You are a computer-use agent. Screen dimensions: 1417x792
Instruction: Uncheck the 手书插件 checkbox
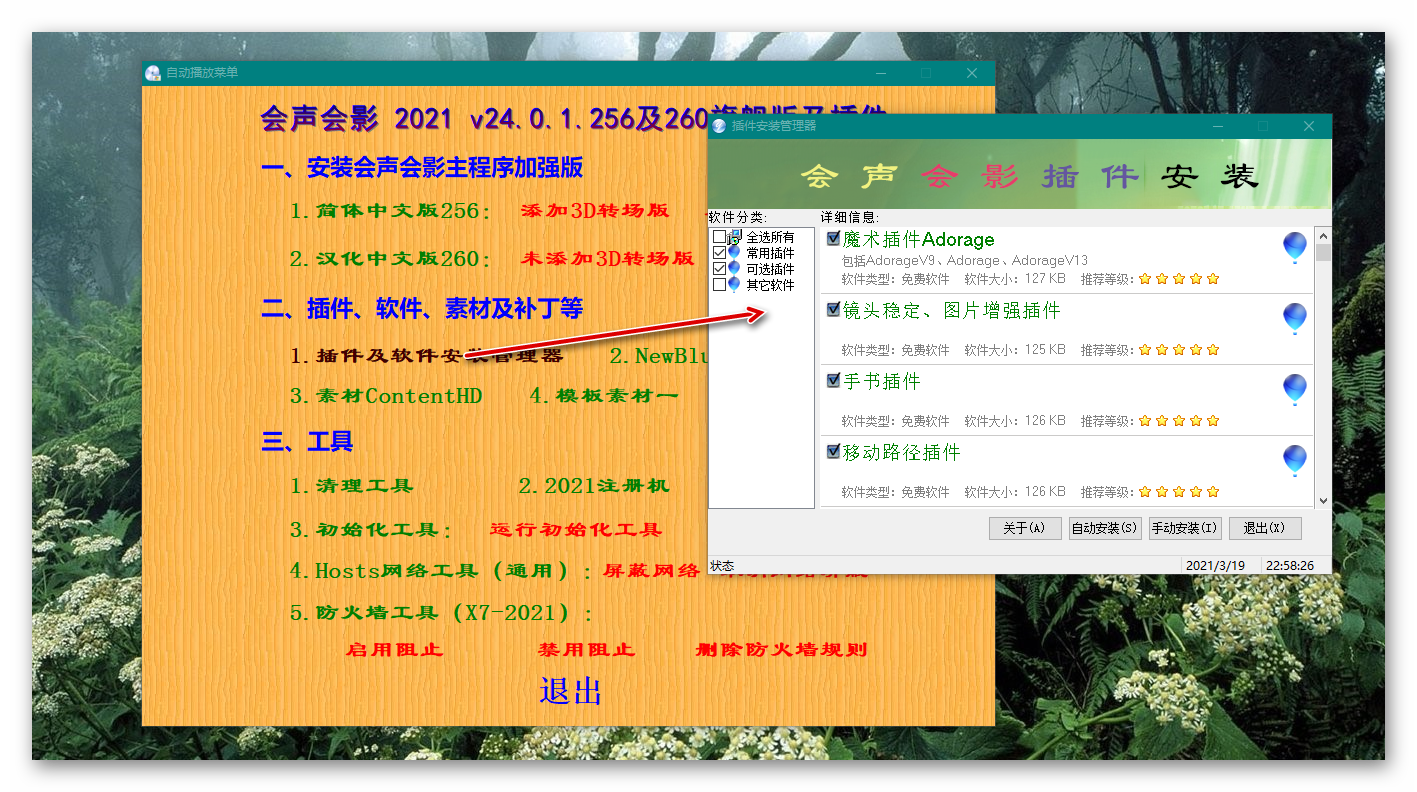pyautogui.click(x=833, y=381)
